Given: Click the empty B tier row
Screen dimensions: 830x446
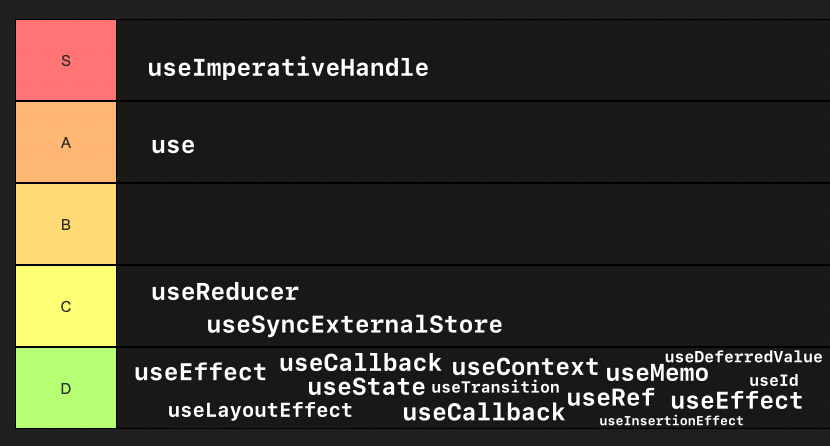Looking at the screenshot, I should point(472,224).
